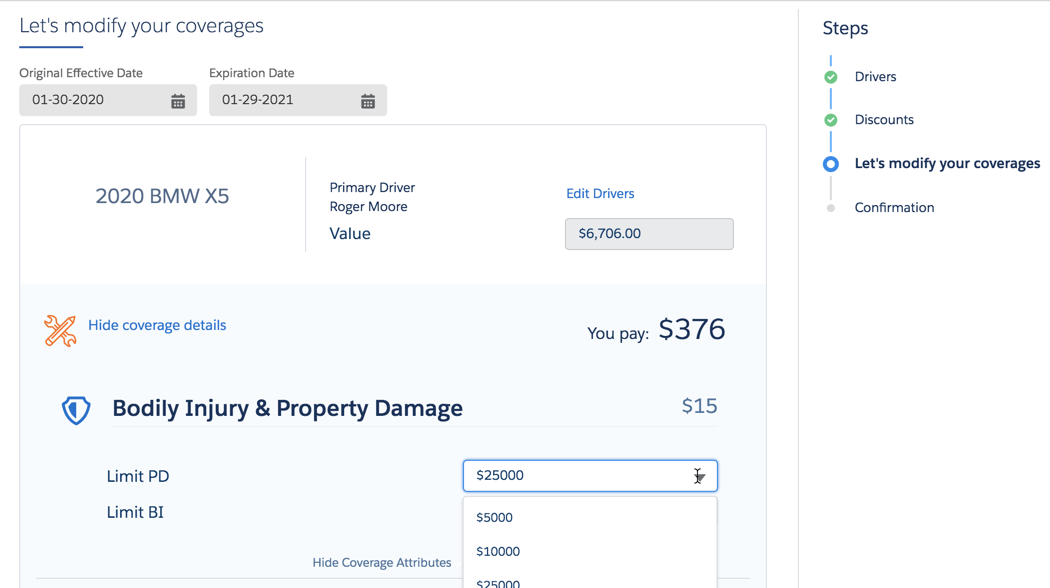The height and width of the screenshot is (588, 1050).
Task: Click Hide Coverage Attributes link
Action: 382,563
